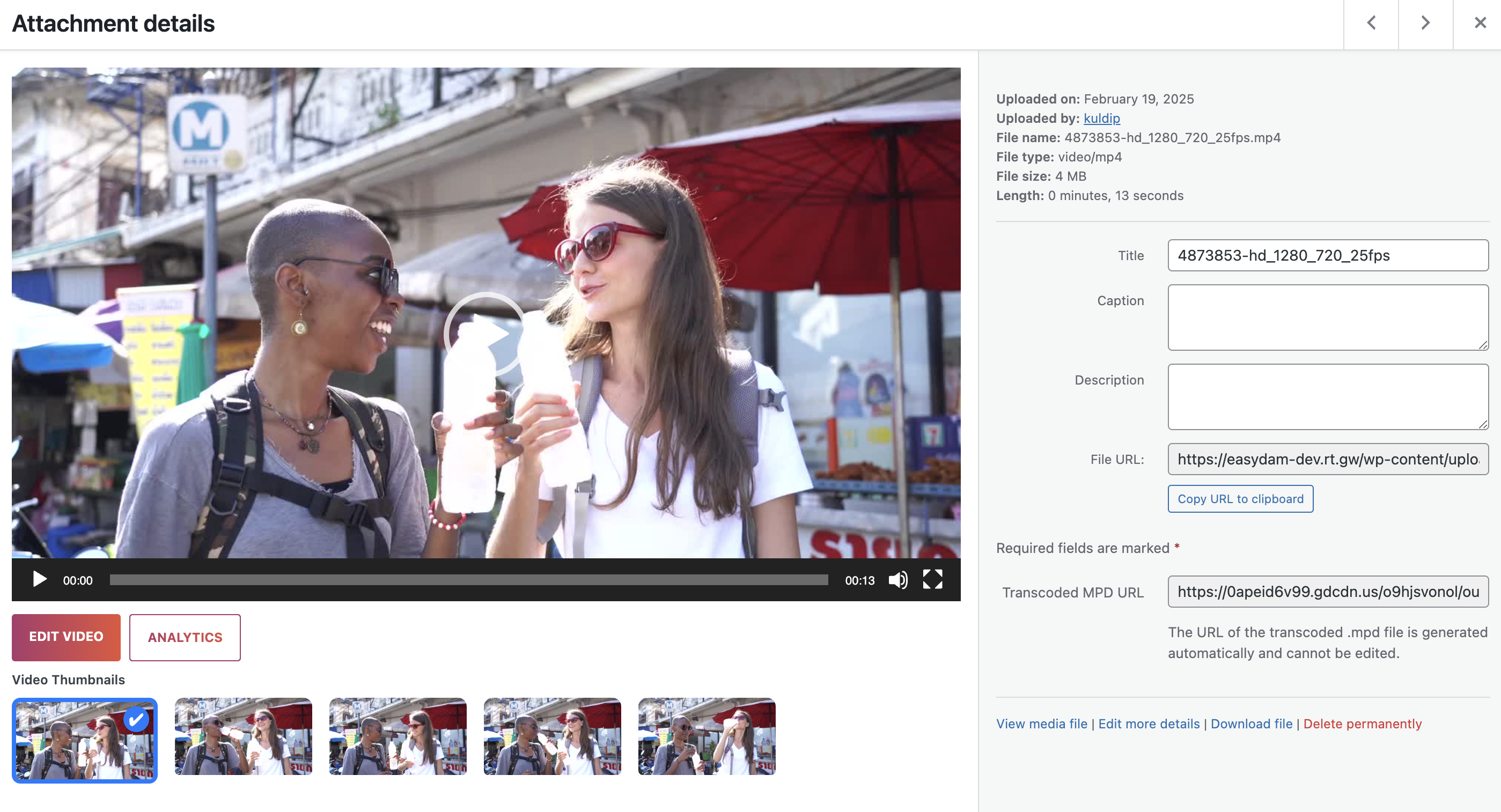Viewport: 1501px width, 812px height.
Task: Click the Delete permanently link
Action: [1362, 724]
